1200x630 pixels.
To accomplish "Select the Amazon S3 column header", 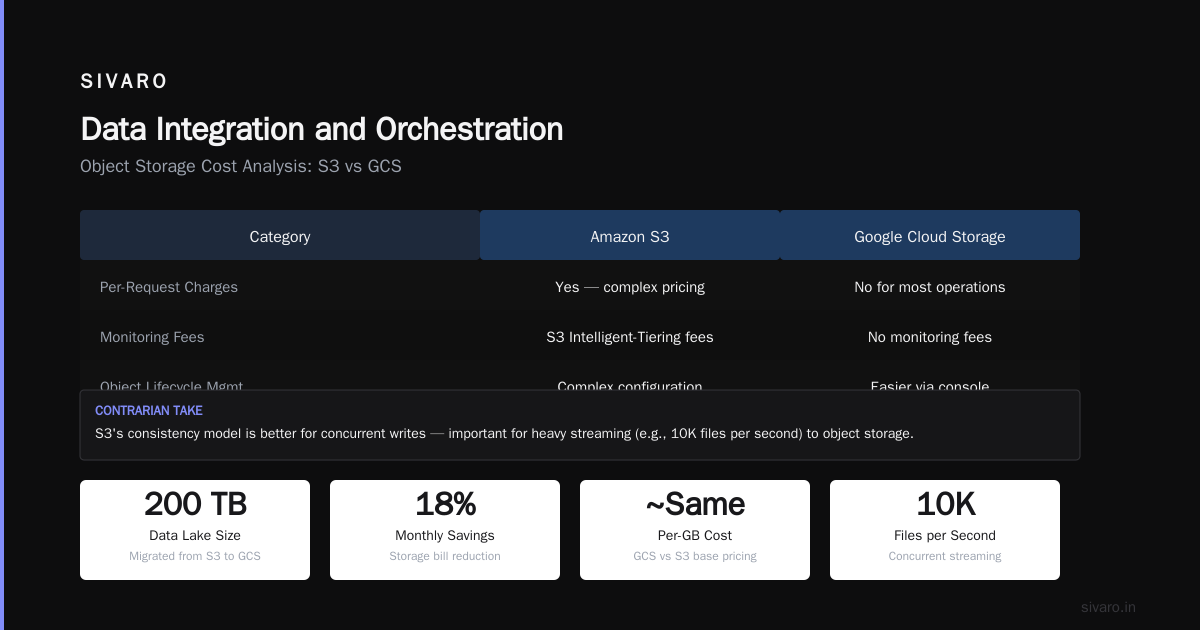I will (630, 236).
